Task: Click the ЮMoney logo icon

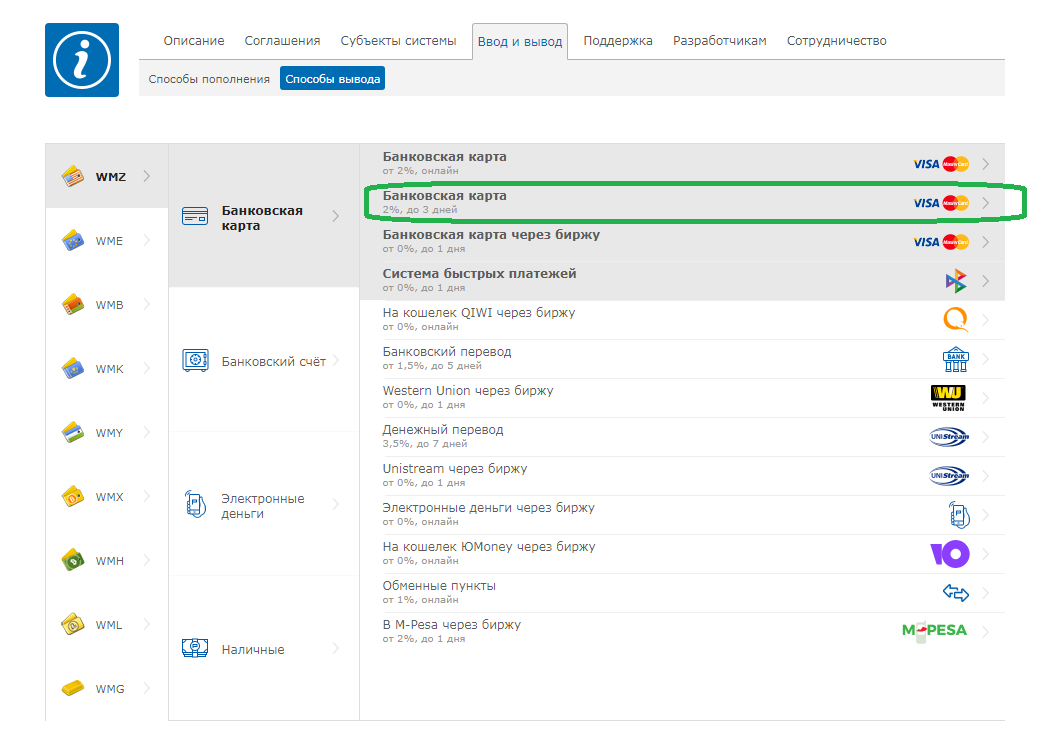Action: click(x=949, y=554)
